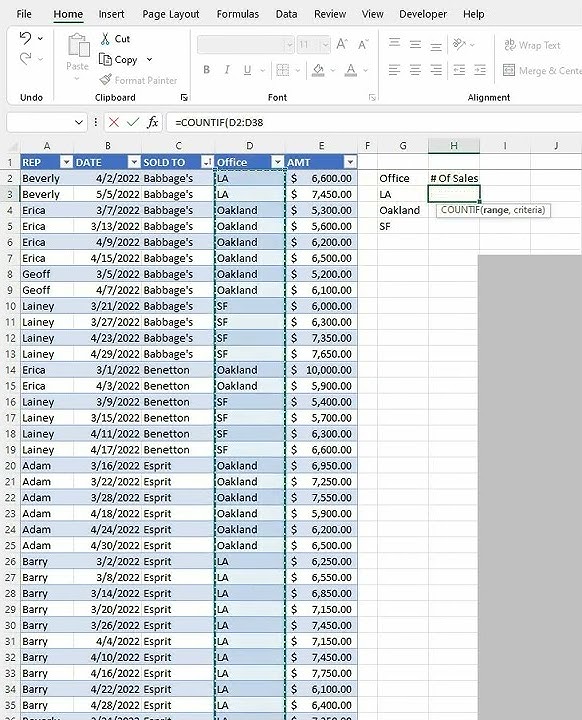This screenshot has height=720, width=582.
Task: Open the File tab
Action: click(24, 14)
